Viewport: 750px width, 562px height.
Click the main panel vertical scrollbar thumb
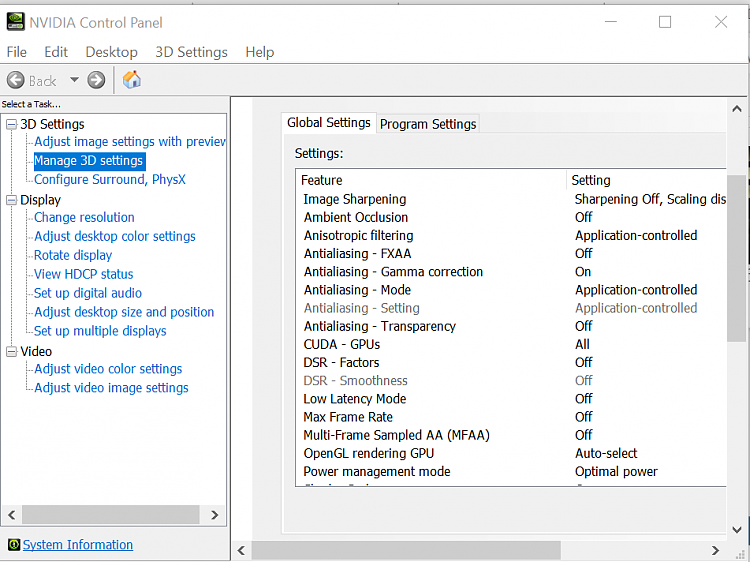click(736, 258)
